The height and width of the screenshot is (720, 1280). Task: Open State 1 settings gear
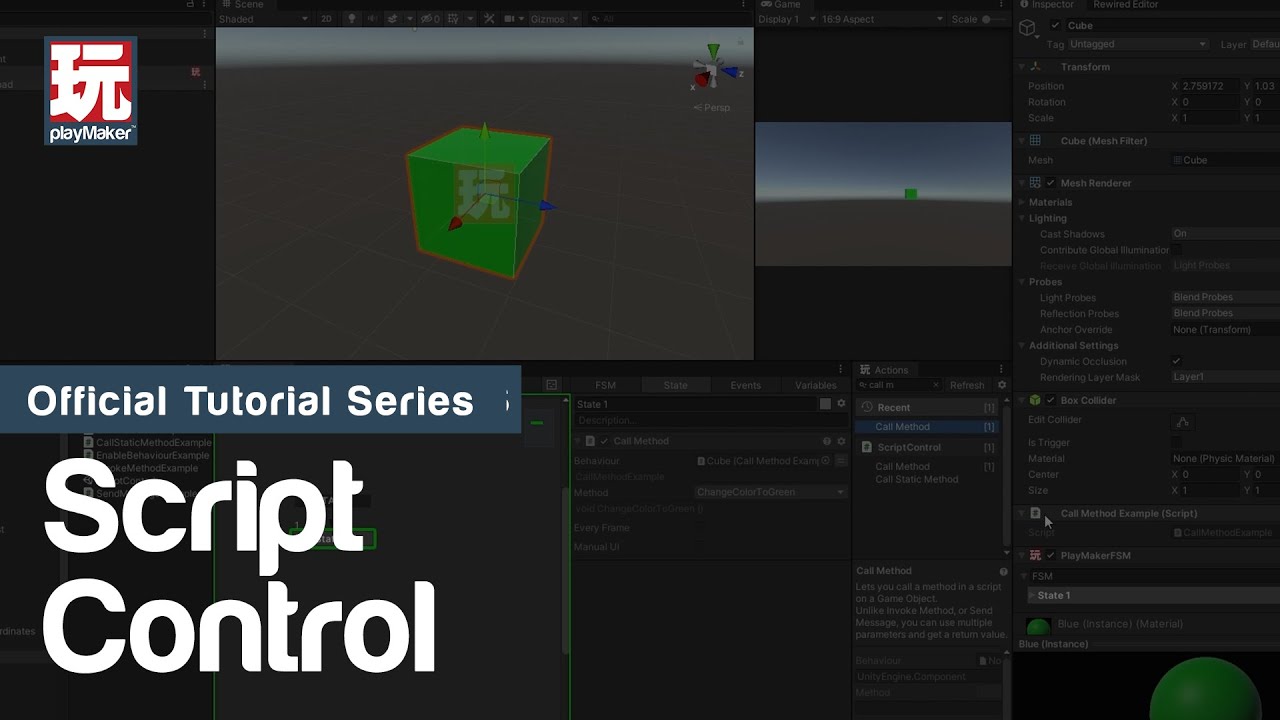(841, 404)
